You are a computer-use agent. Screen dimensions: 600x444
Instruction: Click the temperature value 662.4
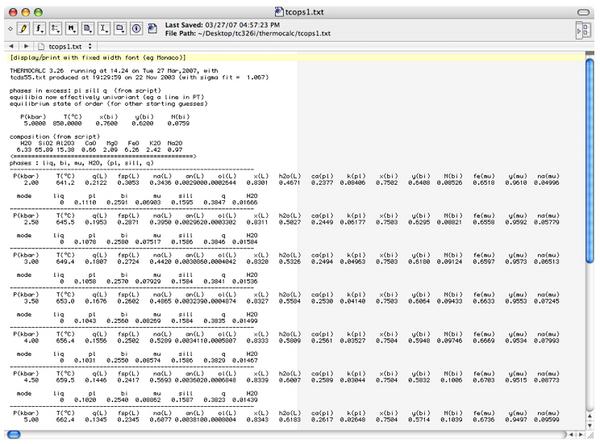65,420
